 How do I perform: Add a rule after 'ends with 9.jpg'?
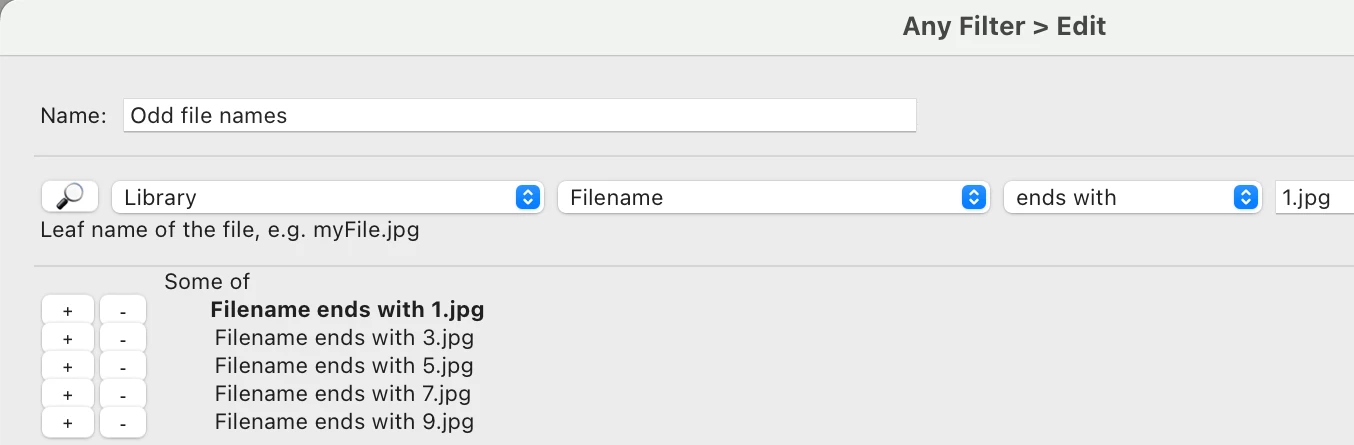click(68, 423)
